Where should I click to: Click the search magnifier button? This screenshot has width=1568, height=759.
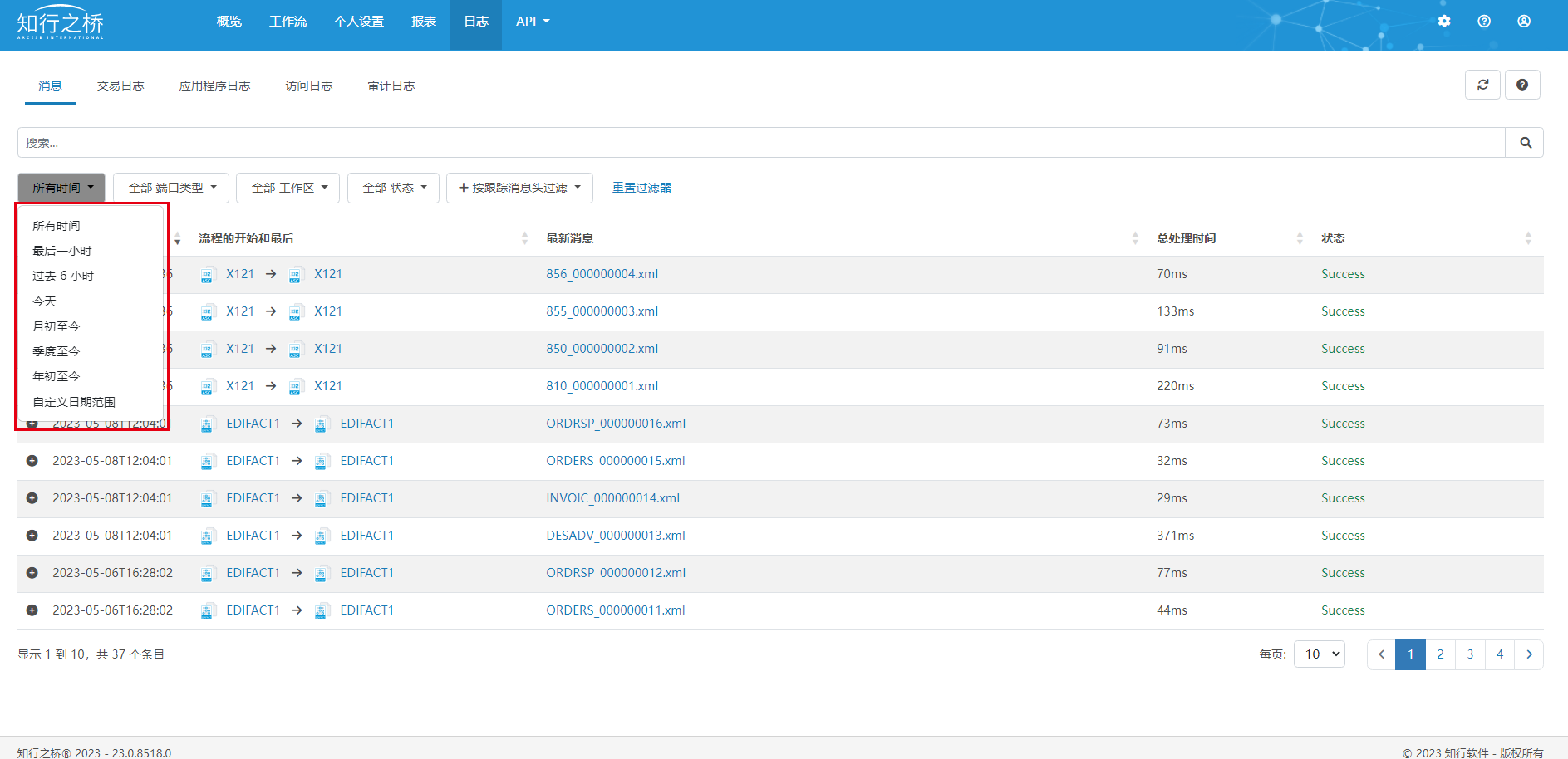coord(1525,143)
